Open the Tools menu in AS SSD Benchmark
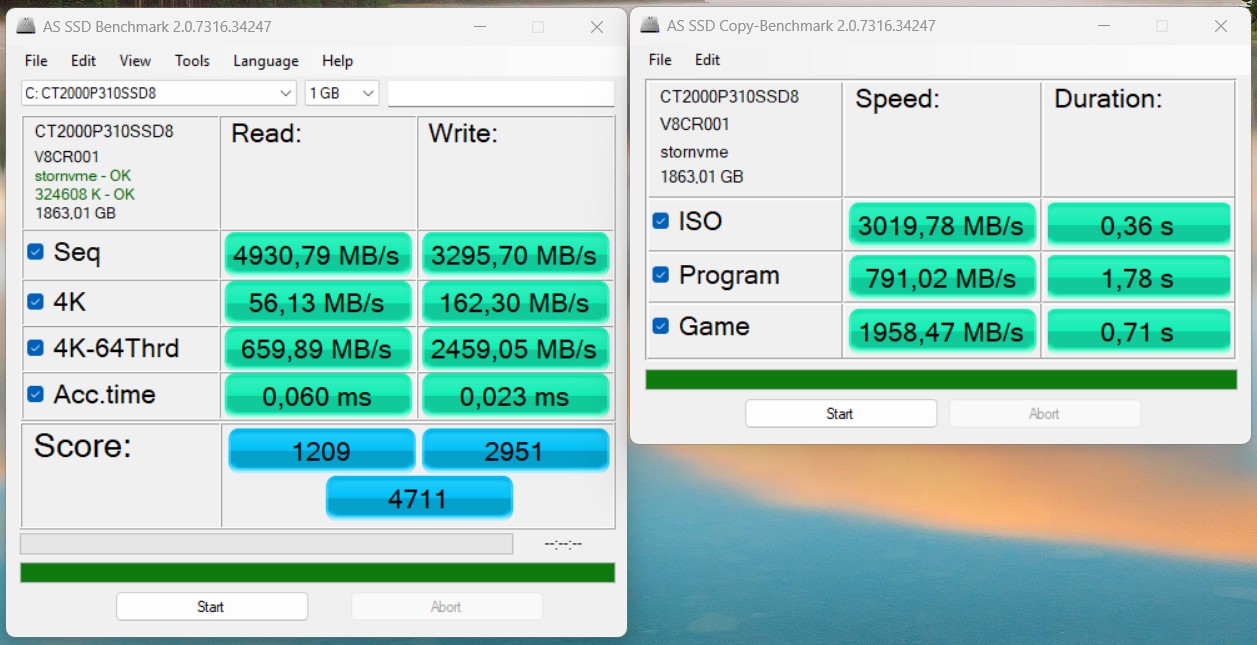Viewport: 1257px width, 645px height. pyautogui.click(x=192, y=61)
